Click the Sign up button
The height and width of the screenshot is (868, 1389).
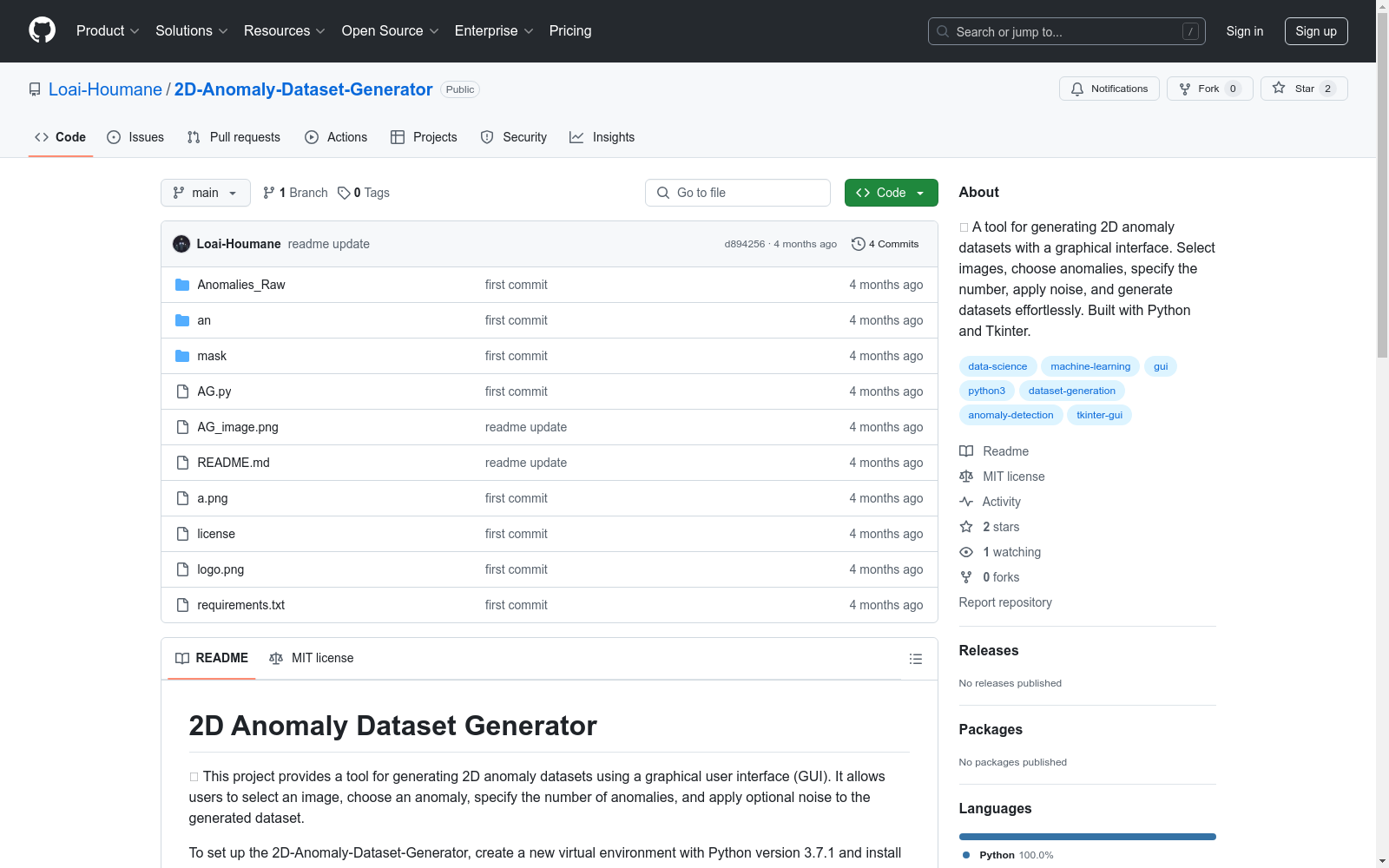(x=1316, y=31)
